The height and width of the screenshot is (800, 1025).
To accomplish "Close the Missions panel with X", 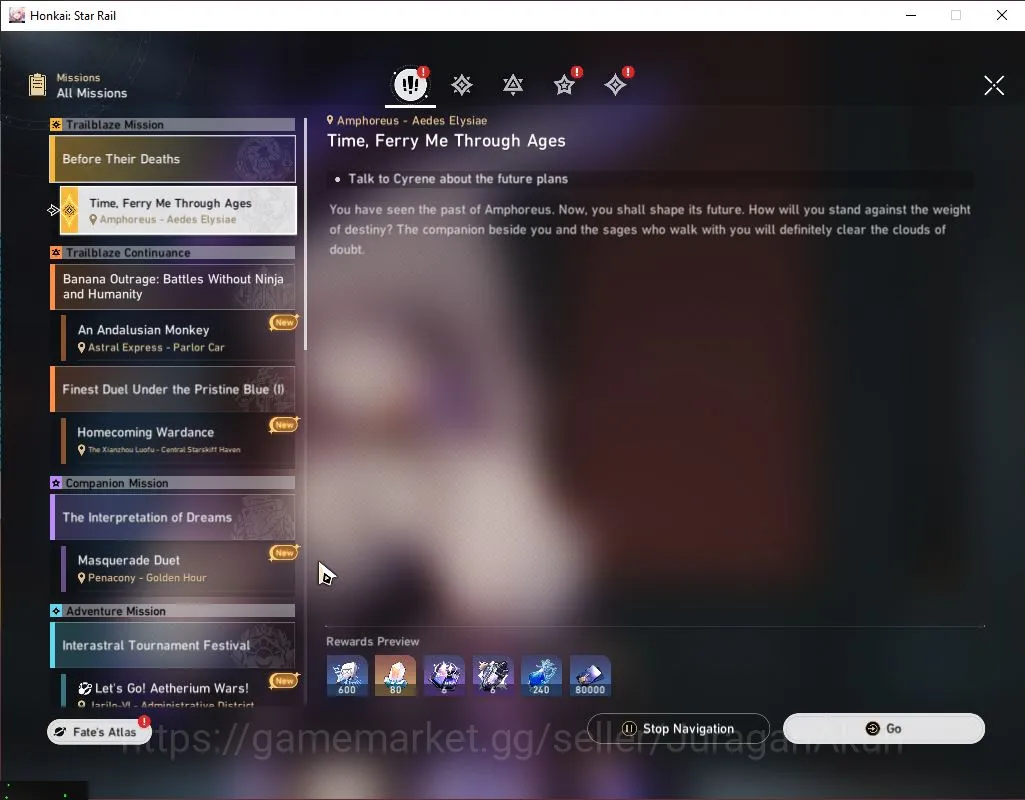I will pyautogui.click(x=994, y=85).
